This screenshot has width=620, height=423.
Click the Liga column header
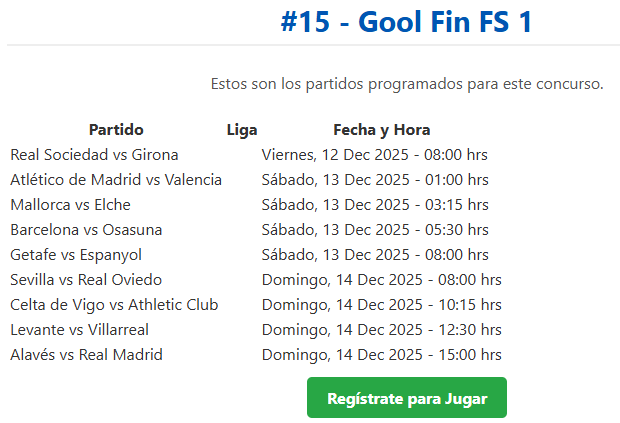point(242,130)
